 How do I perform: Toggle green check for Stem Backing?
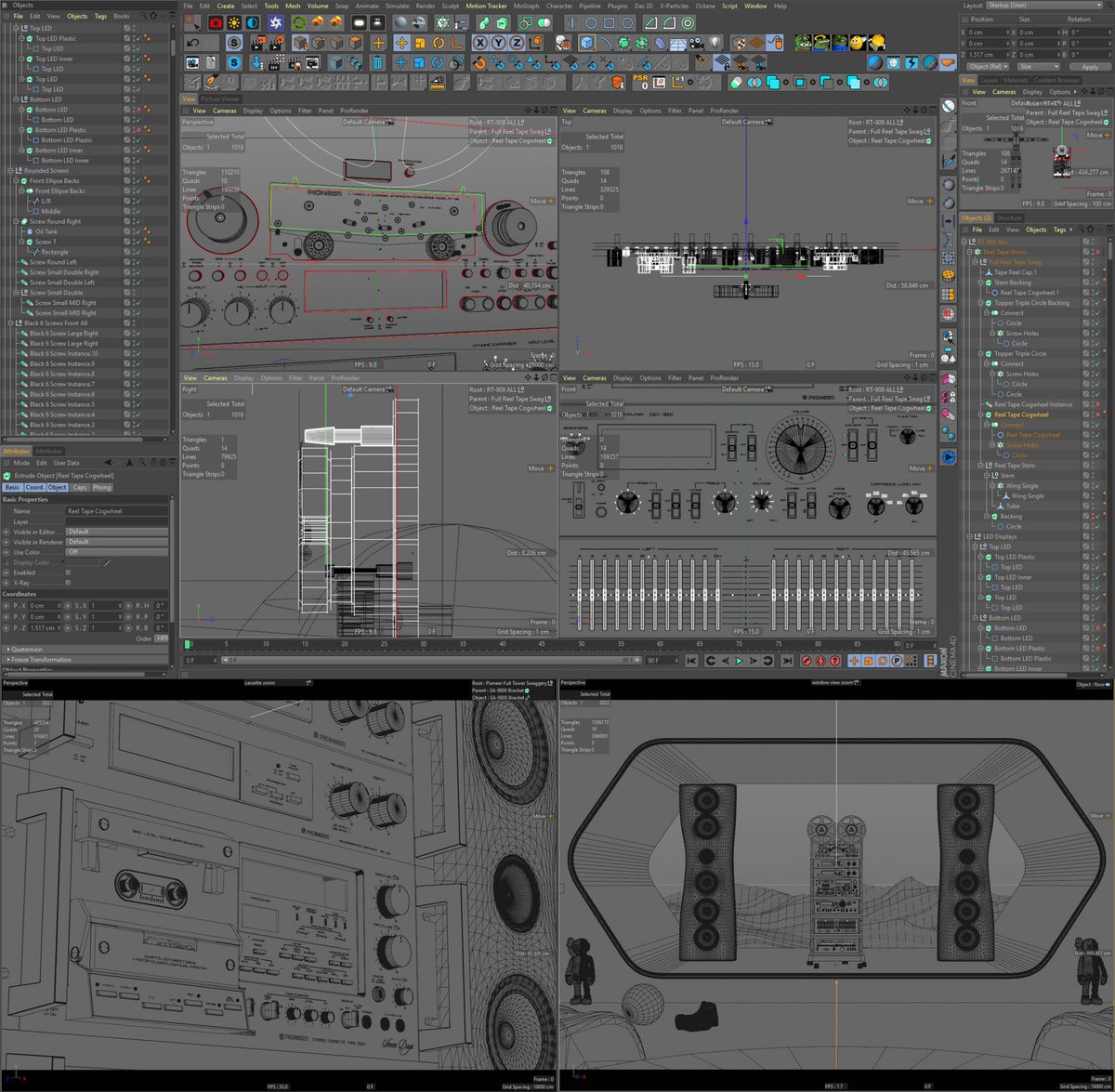coord(1095,283)
